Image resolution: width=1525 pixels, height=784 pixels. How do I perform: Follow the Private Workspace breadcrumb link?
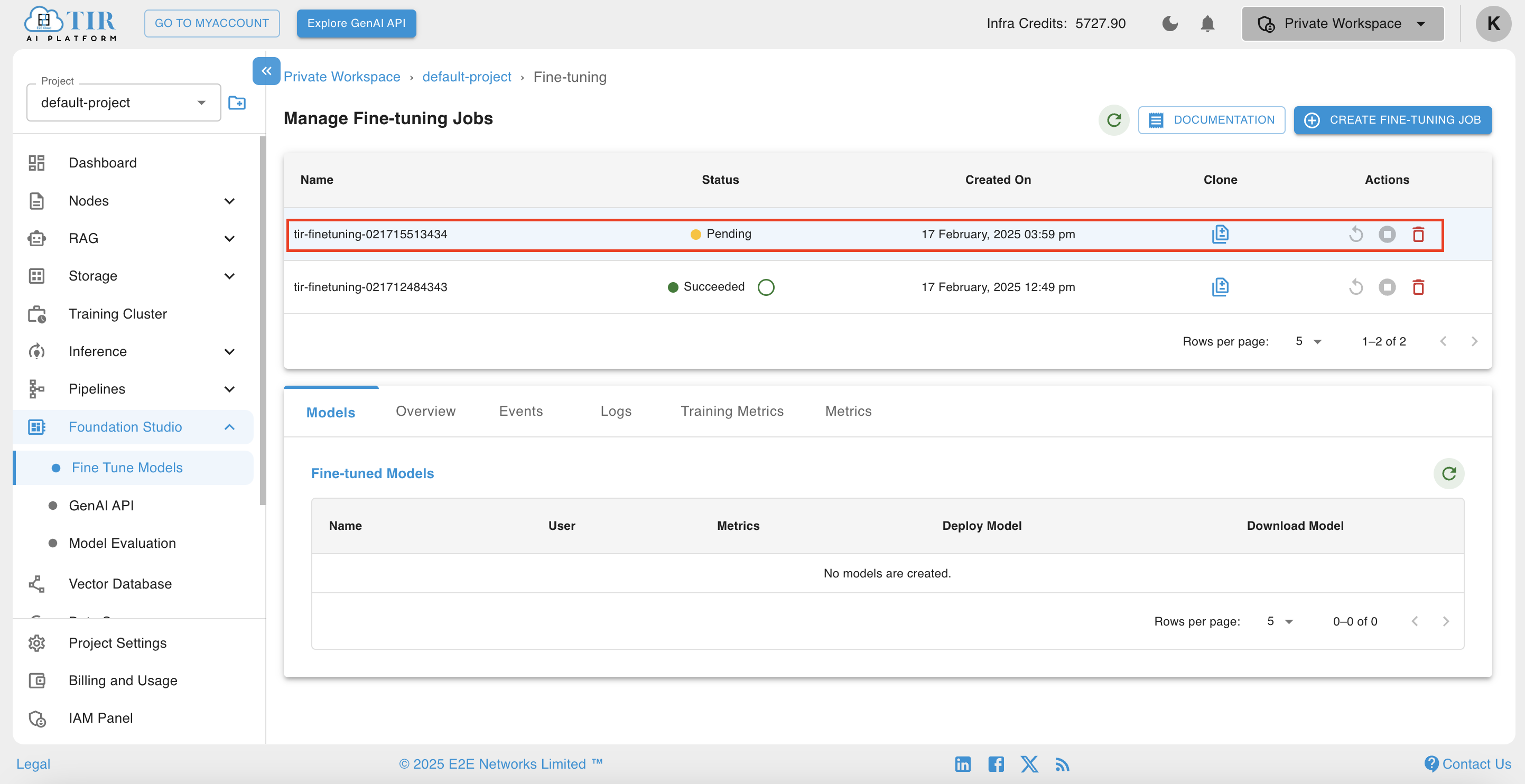[x=341, y=77]
